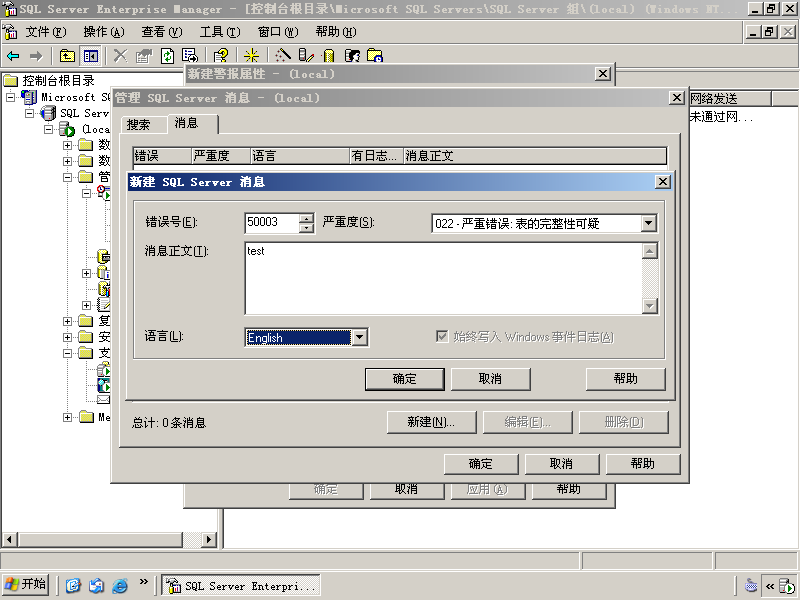Collapse the (local) server tree node
Viewport: 800px width, 600px height.
click(x=48, y=129)
